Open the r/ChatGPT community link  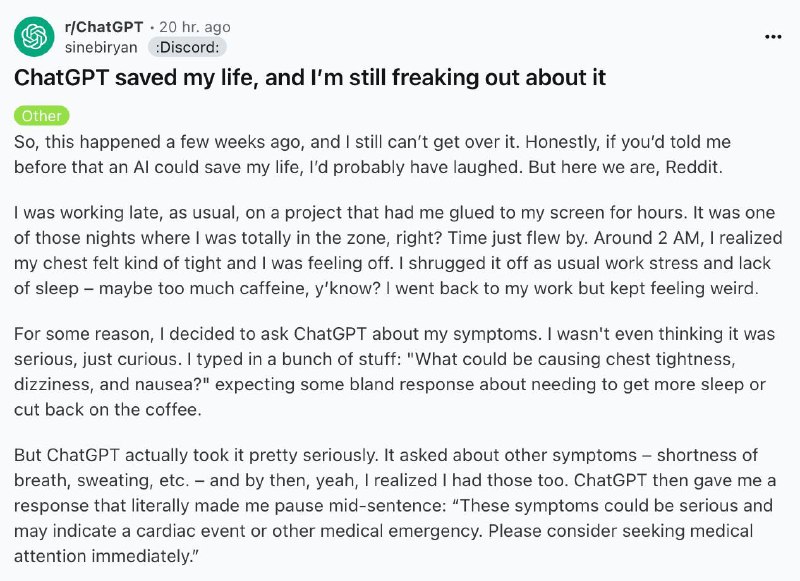103,28
